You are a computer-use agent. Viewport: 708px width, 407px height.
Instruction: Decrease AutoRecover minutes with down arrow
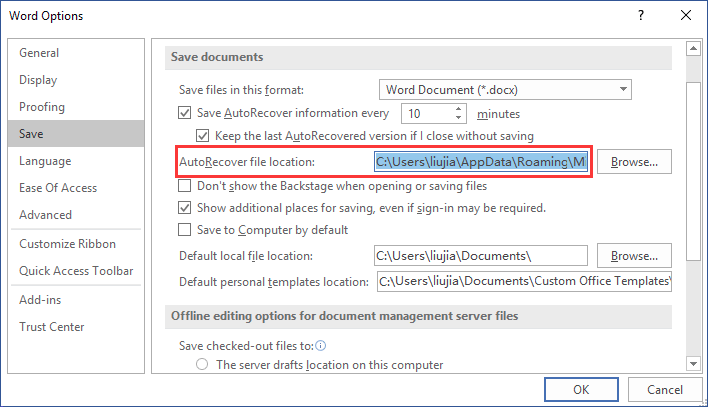[x=459, y=119]
